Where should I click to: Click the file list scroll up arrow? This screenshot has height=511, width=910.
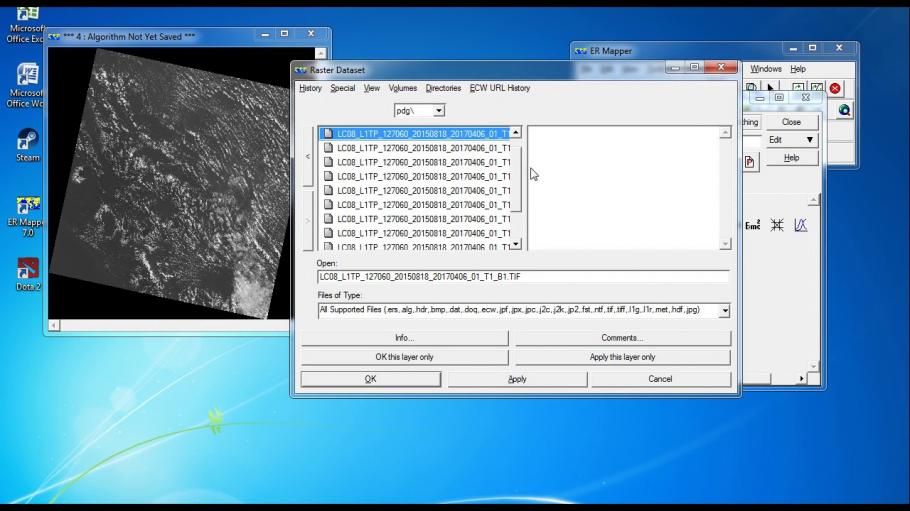click(x=515, y=132)
